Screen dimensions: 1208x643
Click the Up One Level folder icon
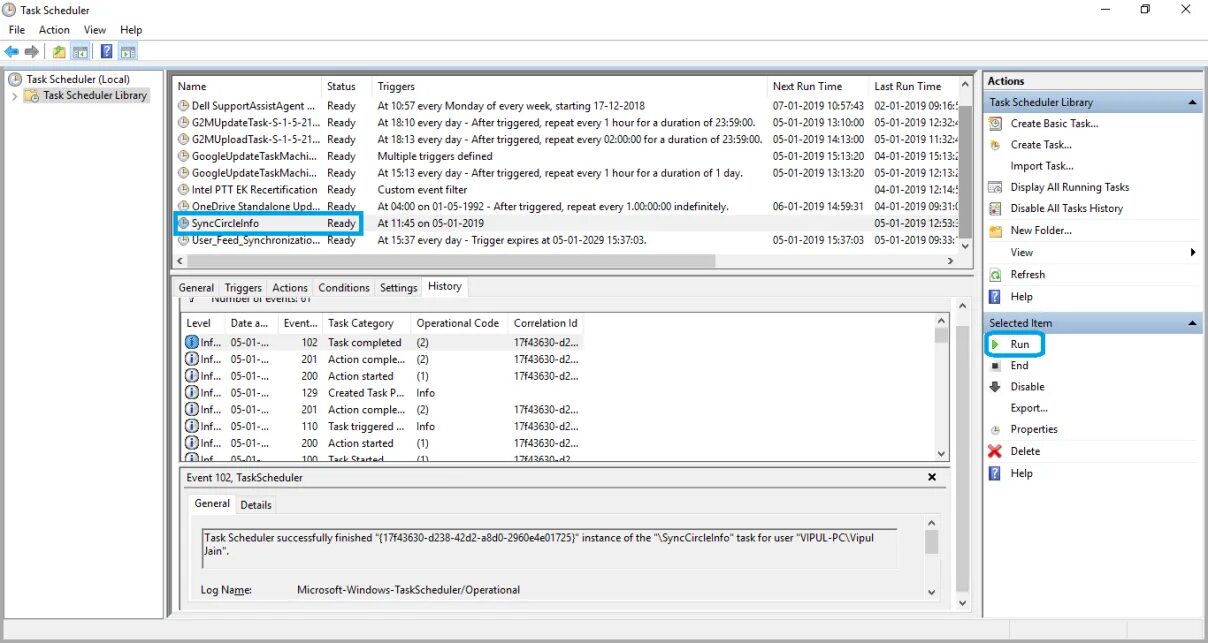[x=59, y=52]
